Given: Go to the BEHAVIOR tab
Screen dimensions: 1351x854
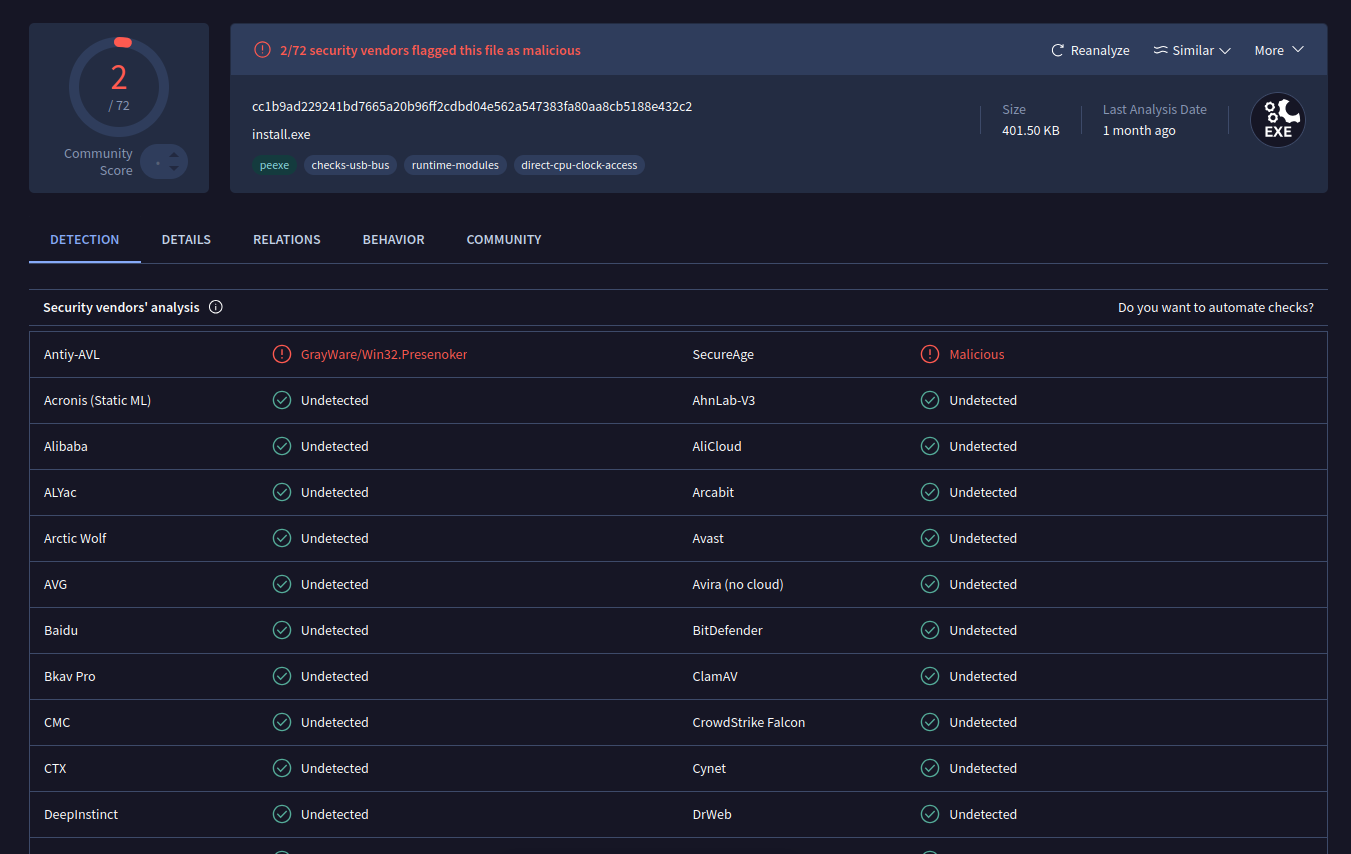Looking at the screenshot, I should coord(394,240).
